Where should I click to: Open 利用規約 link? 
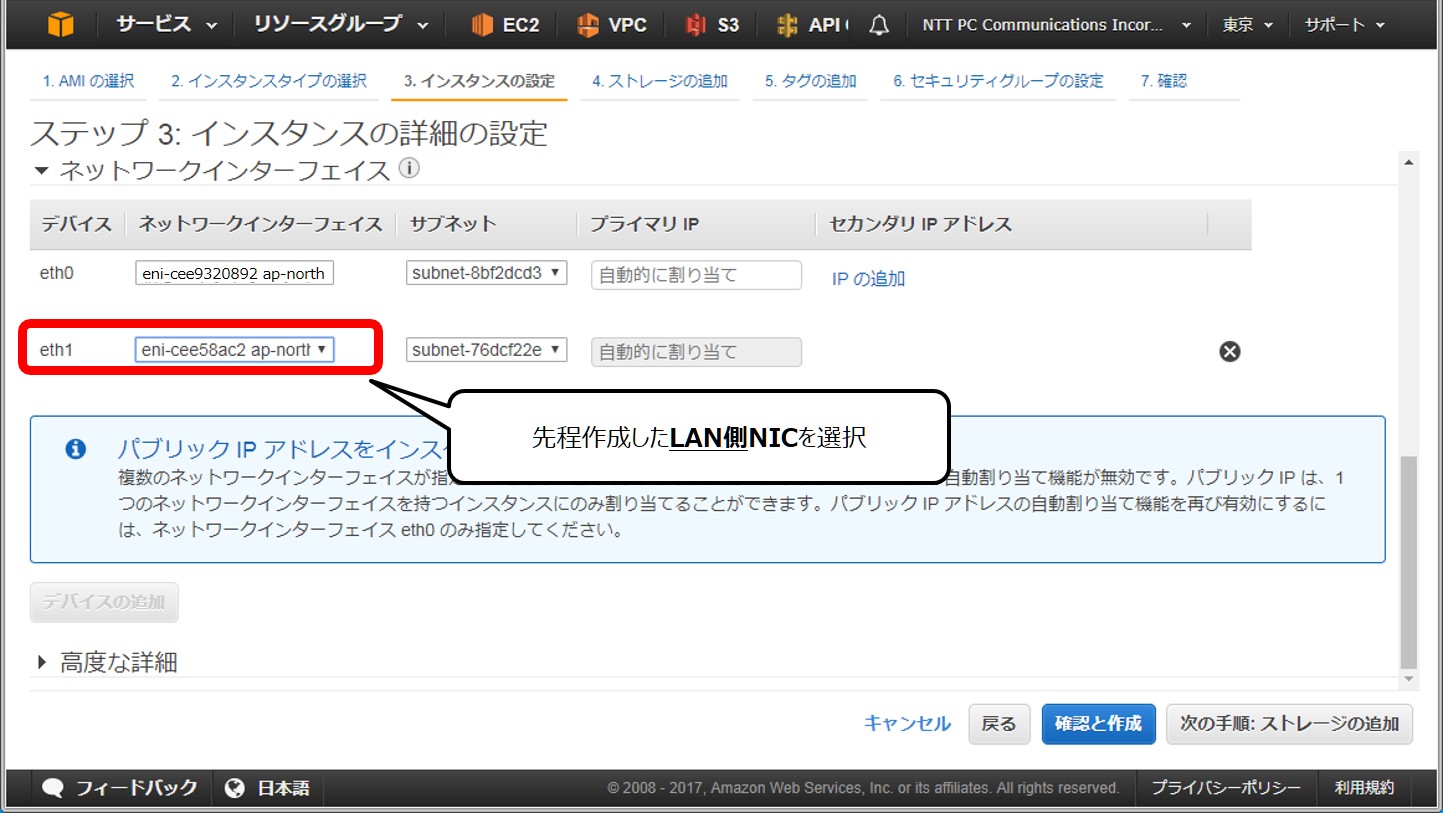(1364, 787)
